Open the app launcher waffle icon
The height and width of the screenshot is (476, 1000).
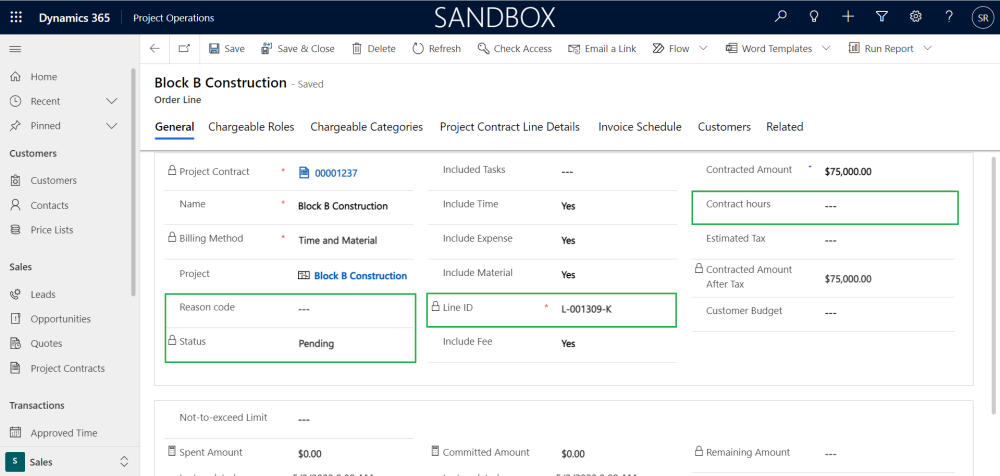coord(16,18)
